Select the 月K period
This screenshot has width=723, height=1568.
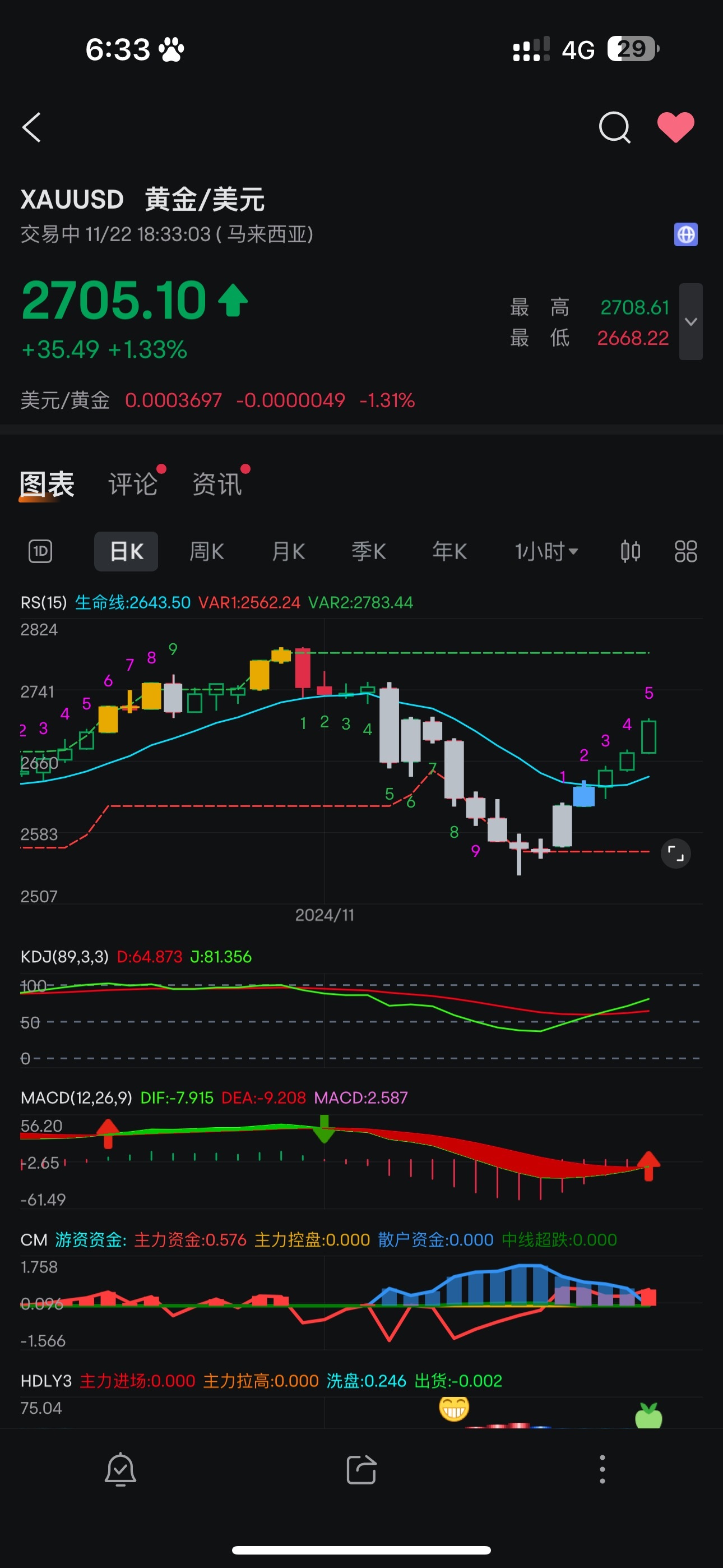click(x=288, y=551)
